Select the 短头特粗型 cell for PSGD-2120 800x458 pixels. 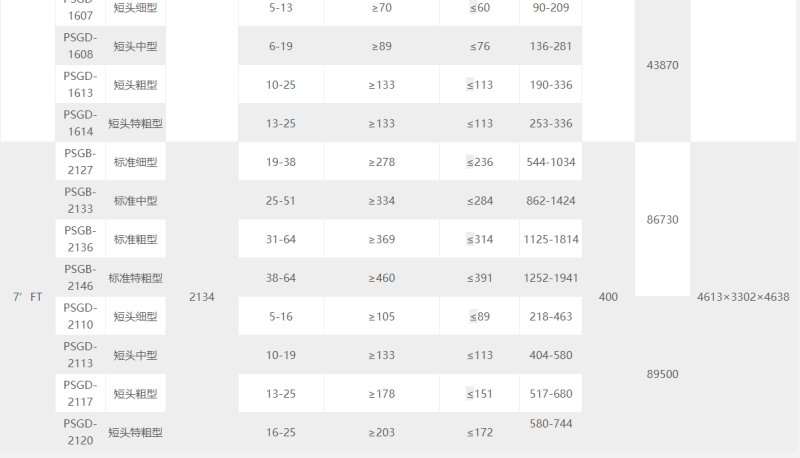coord(135,432)
